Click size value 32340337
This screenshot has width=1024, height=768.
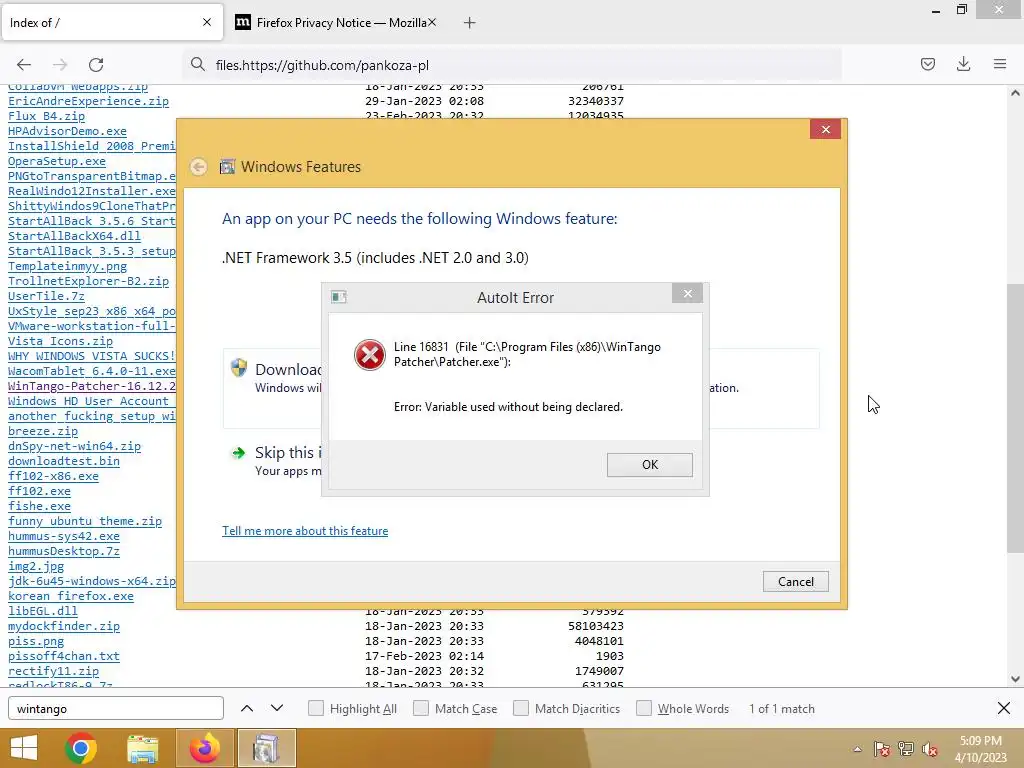596,101
